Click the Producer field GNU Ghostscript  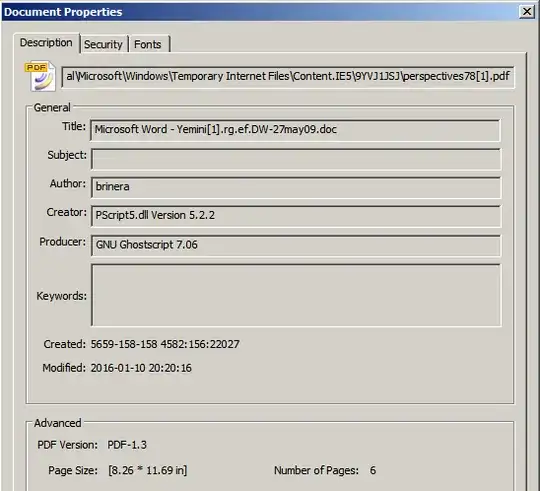click(x=296, y=245)
